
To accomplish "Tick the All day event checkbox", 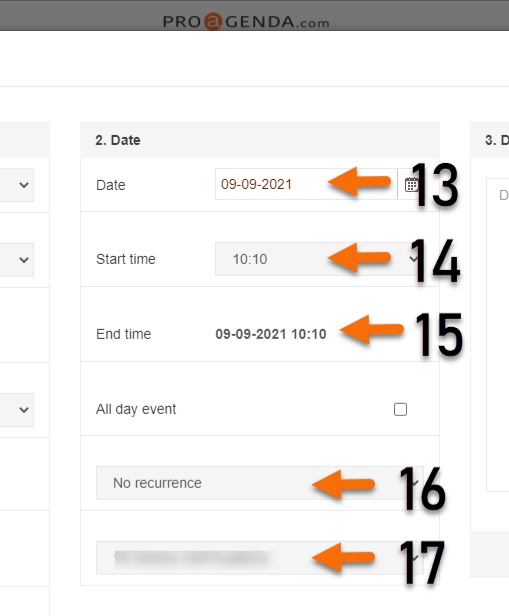I will [400, 409].
